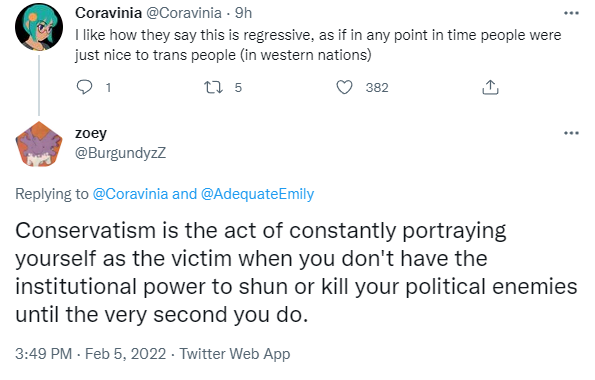The width and height of the screenshot is (595, 380).
Task: View the 5 retweets count
Action: coord(238,88)
